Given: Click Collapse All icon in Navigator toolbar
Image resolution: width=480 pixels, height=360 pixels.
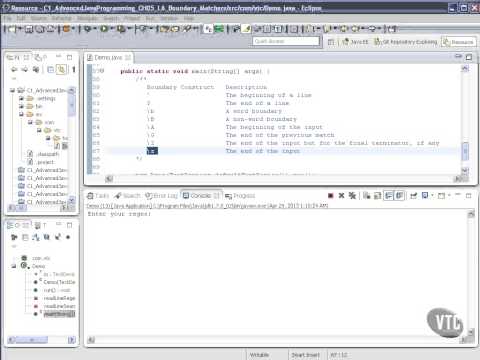Looking at the screenshot, I should tap(50, 69).
